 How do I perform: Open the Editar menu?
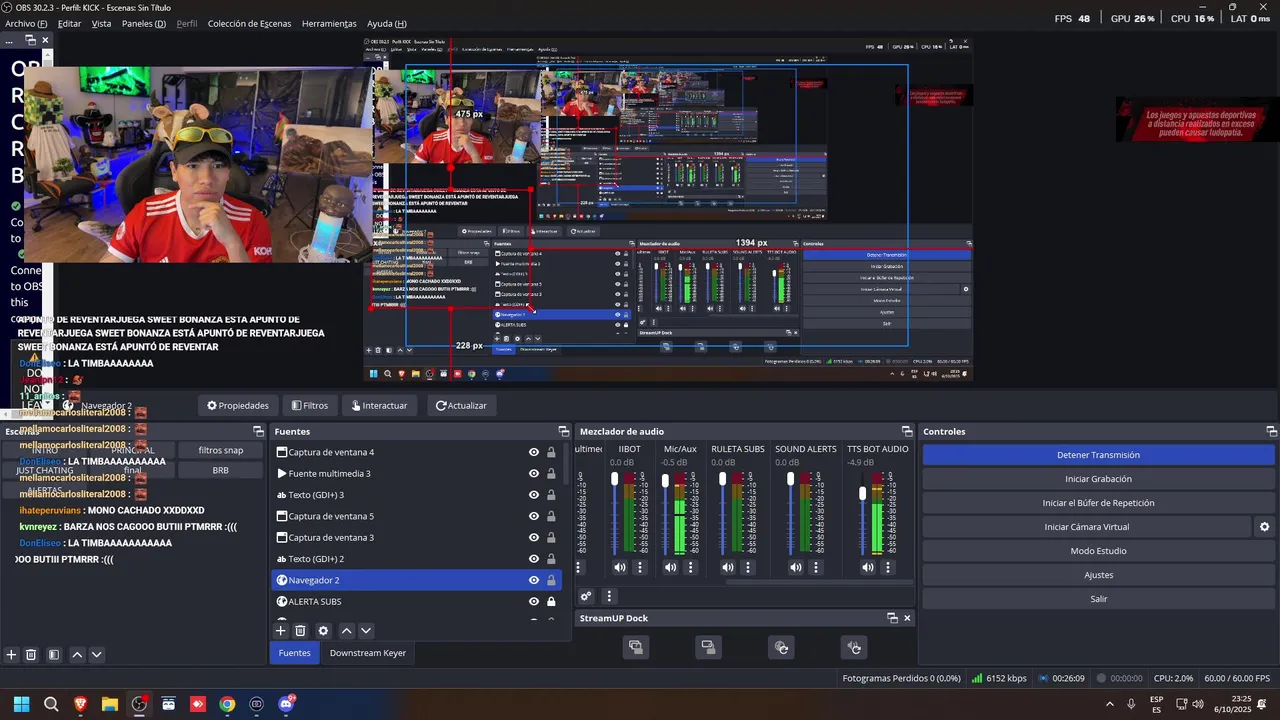pos(69,23)
